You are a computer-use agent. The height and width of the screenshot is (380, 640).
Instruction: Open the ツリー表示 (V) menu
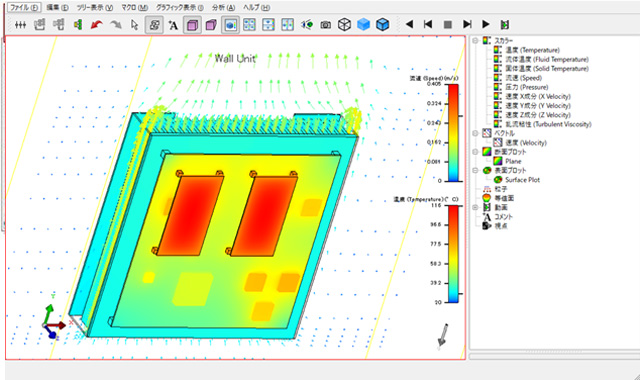click(95, 7)
